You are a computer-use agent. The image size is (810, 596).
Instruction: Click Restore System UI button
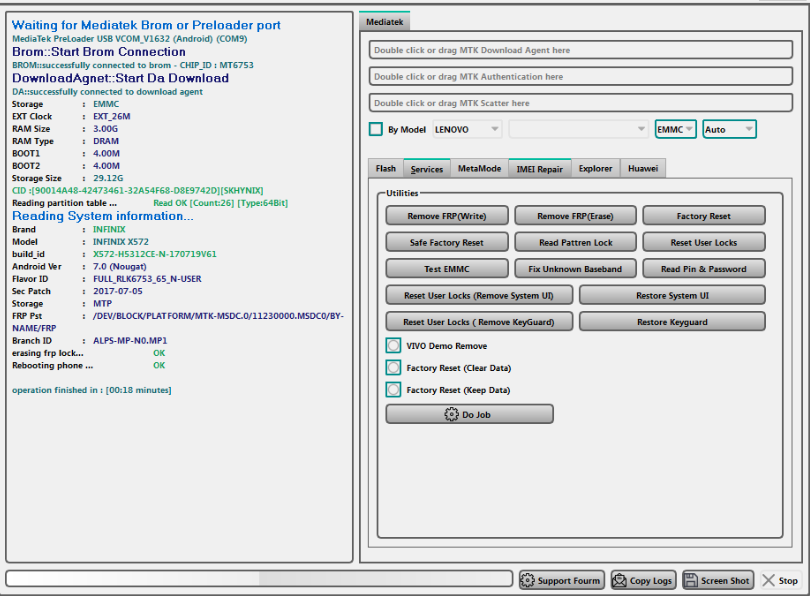(x=672, y=295)
